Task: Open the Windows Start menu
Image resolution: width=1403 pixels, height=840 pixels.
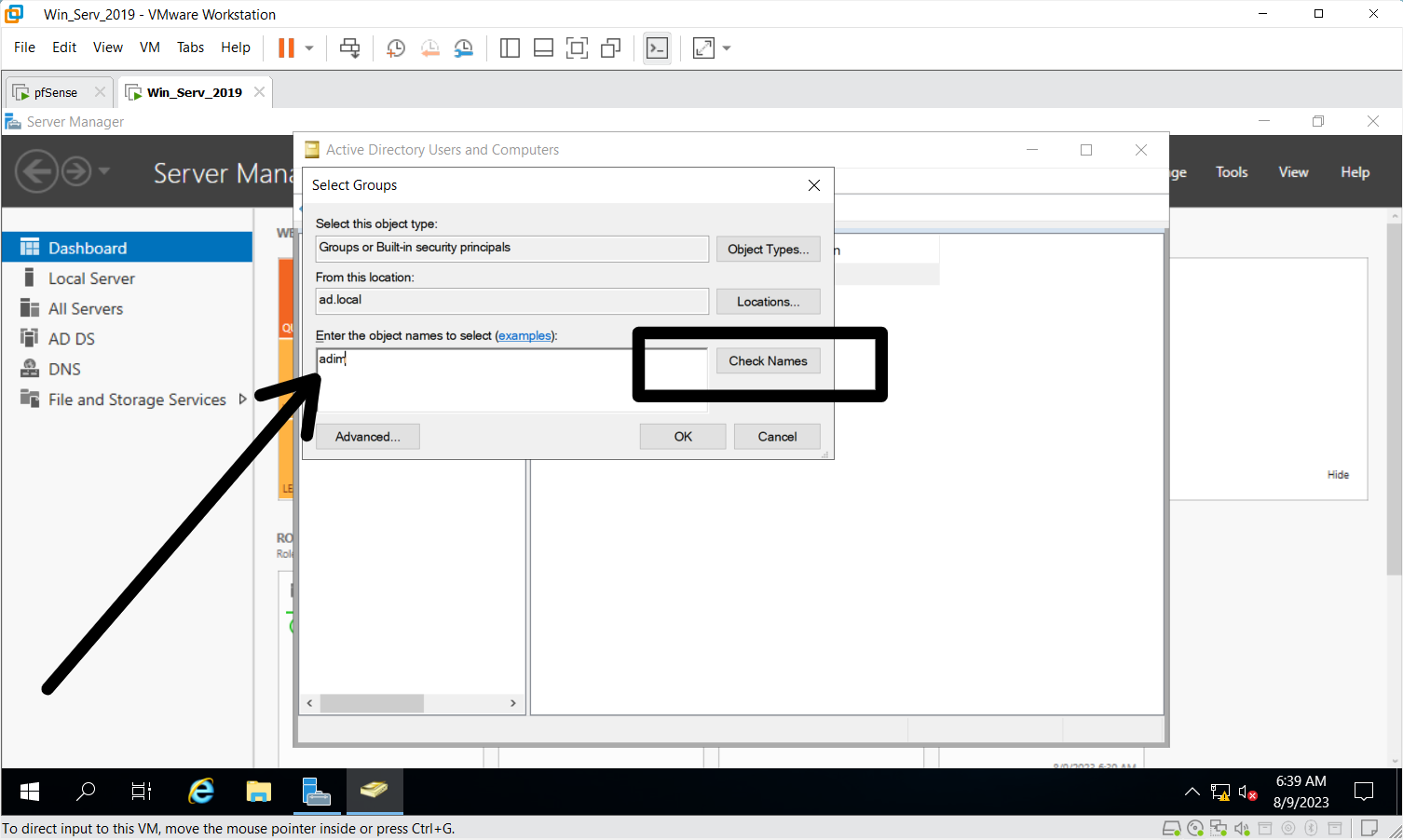Action: tap(29, 792)
